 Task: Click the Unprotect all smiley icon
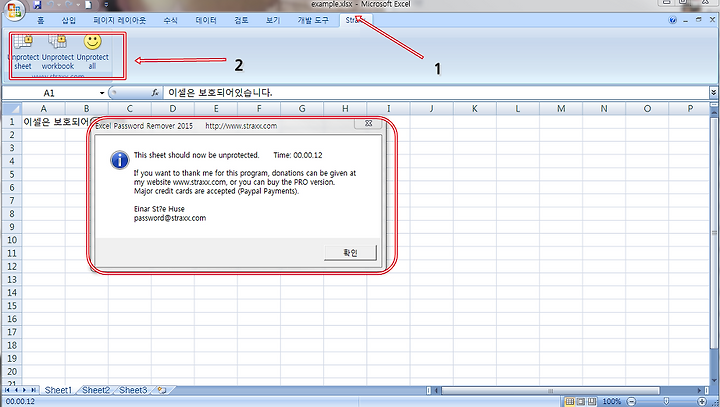click(92, 42)
